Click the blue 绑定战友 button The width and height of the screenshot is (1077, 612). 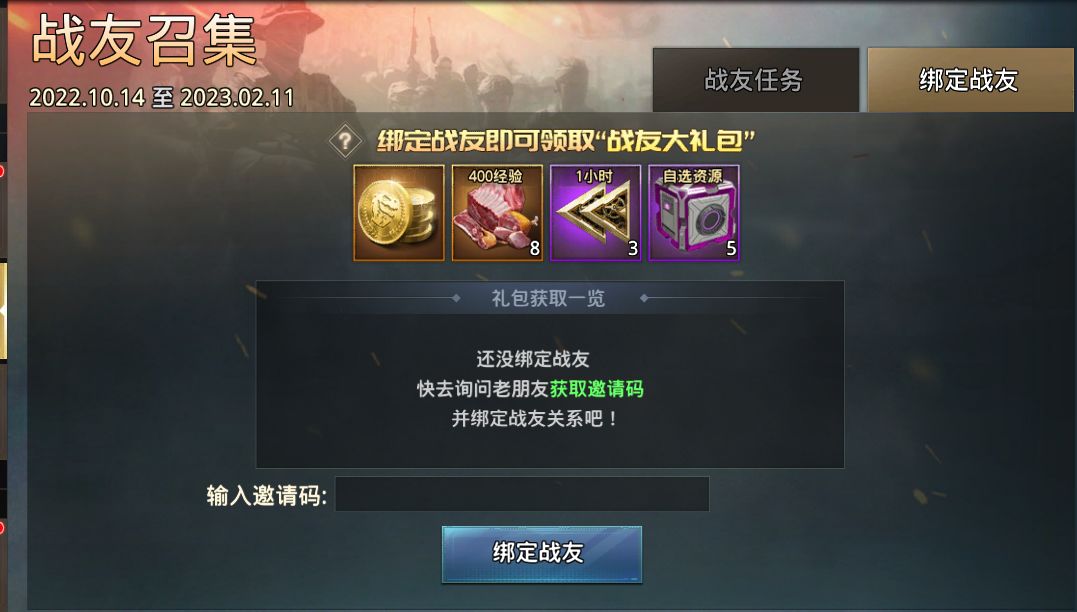[541, 554]
